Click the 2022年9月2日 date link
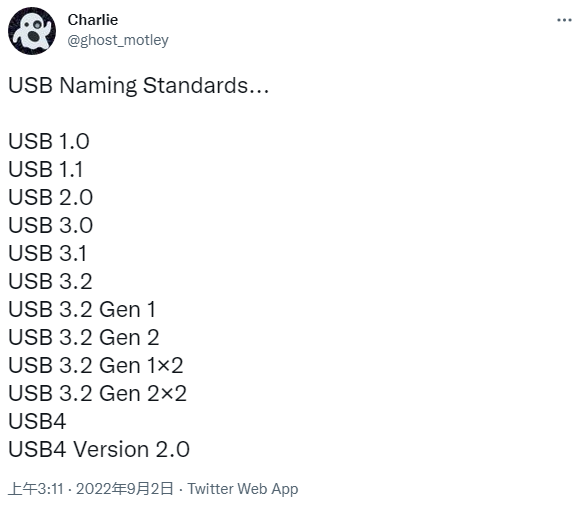Screen dimensions: 584x505 point(125,489)
